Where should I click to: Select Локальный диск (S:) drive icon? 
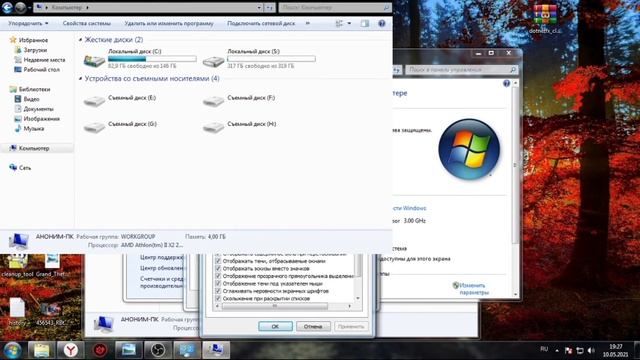coord(213,61)
